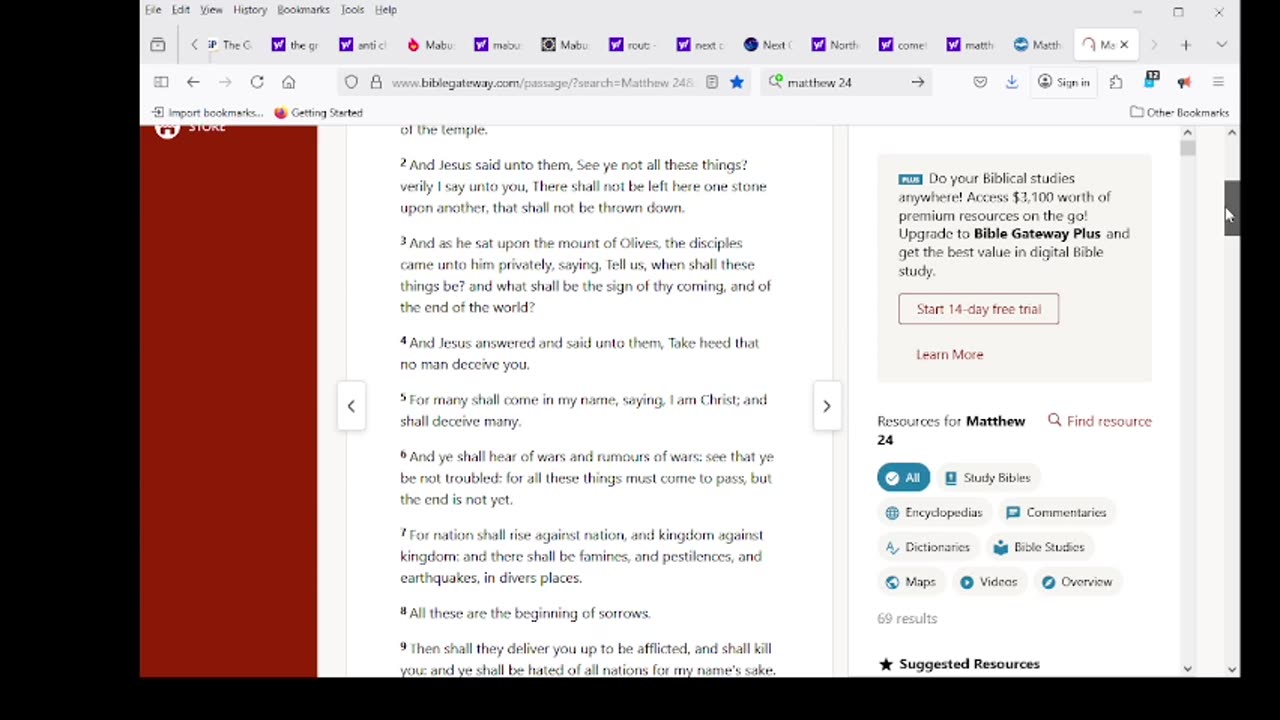Click the extension icon with badge
The width and height of the screenshot is (1280, 720).
pyautogui.click(x=1151, y=80)
